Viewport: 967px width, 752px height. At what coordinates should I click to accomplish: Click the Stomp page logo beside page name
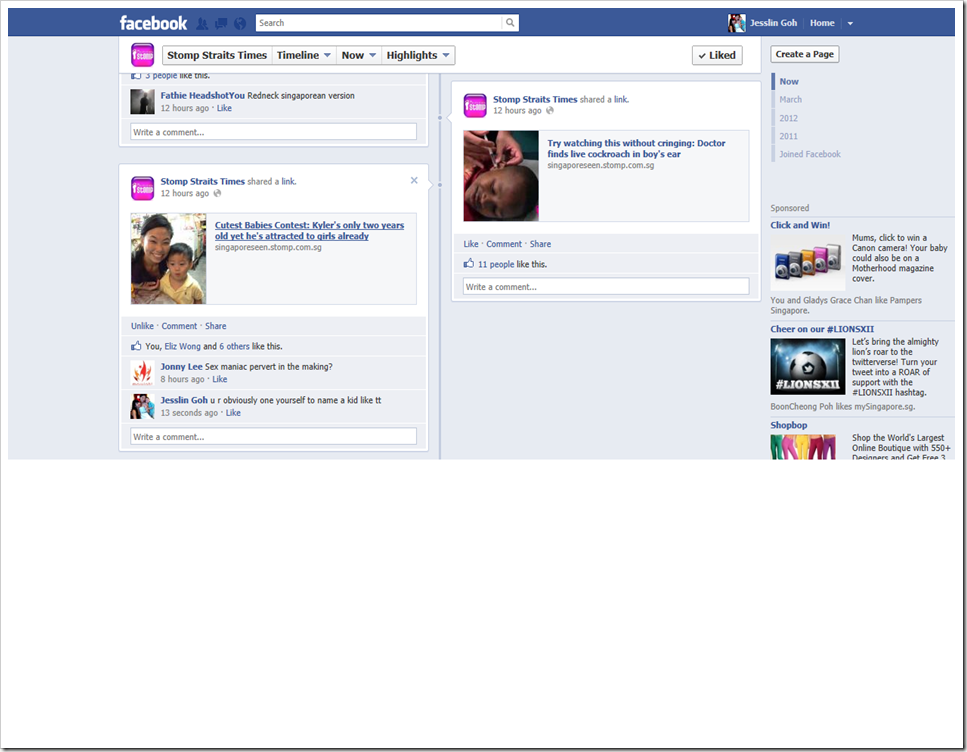(x=142, y=55)
